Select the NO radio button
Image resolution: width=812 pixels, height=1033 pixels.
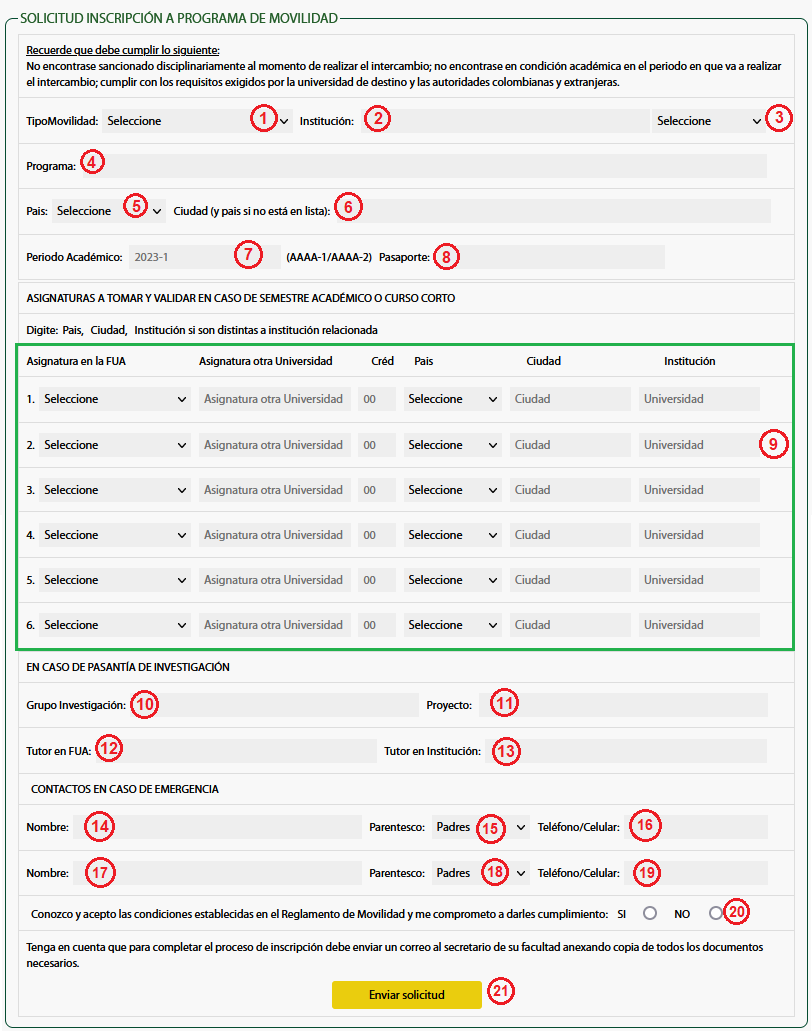715,913
